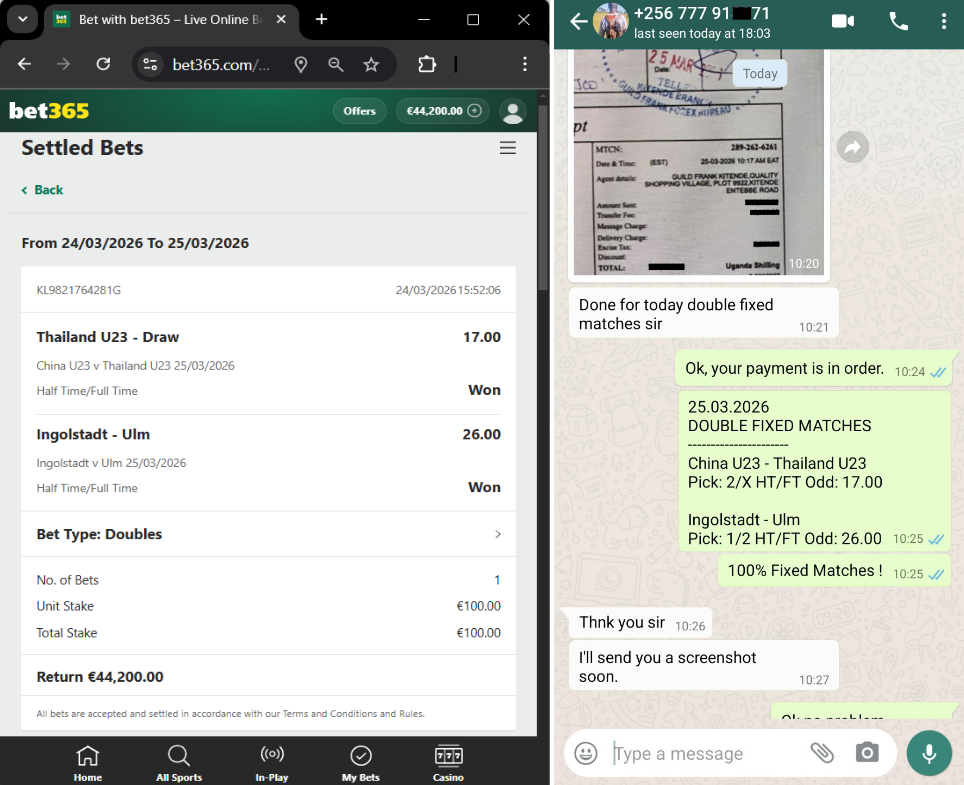This screenshot has height=785, width=964.
Task: Click the Offers button
Action: 359,111
